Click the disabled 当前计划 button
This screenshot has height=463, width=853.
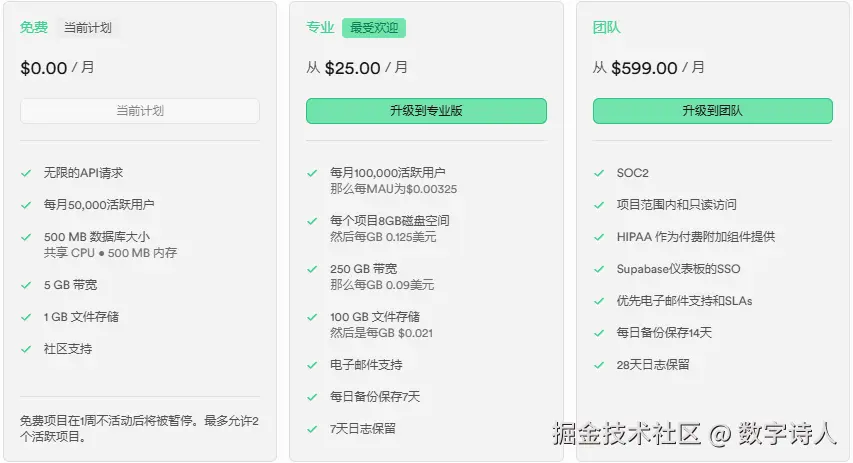click(140, 111)
